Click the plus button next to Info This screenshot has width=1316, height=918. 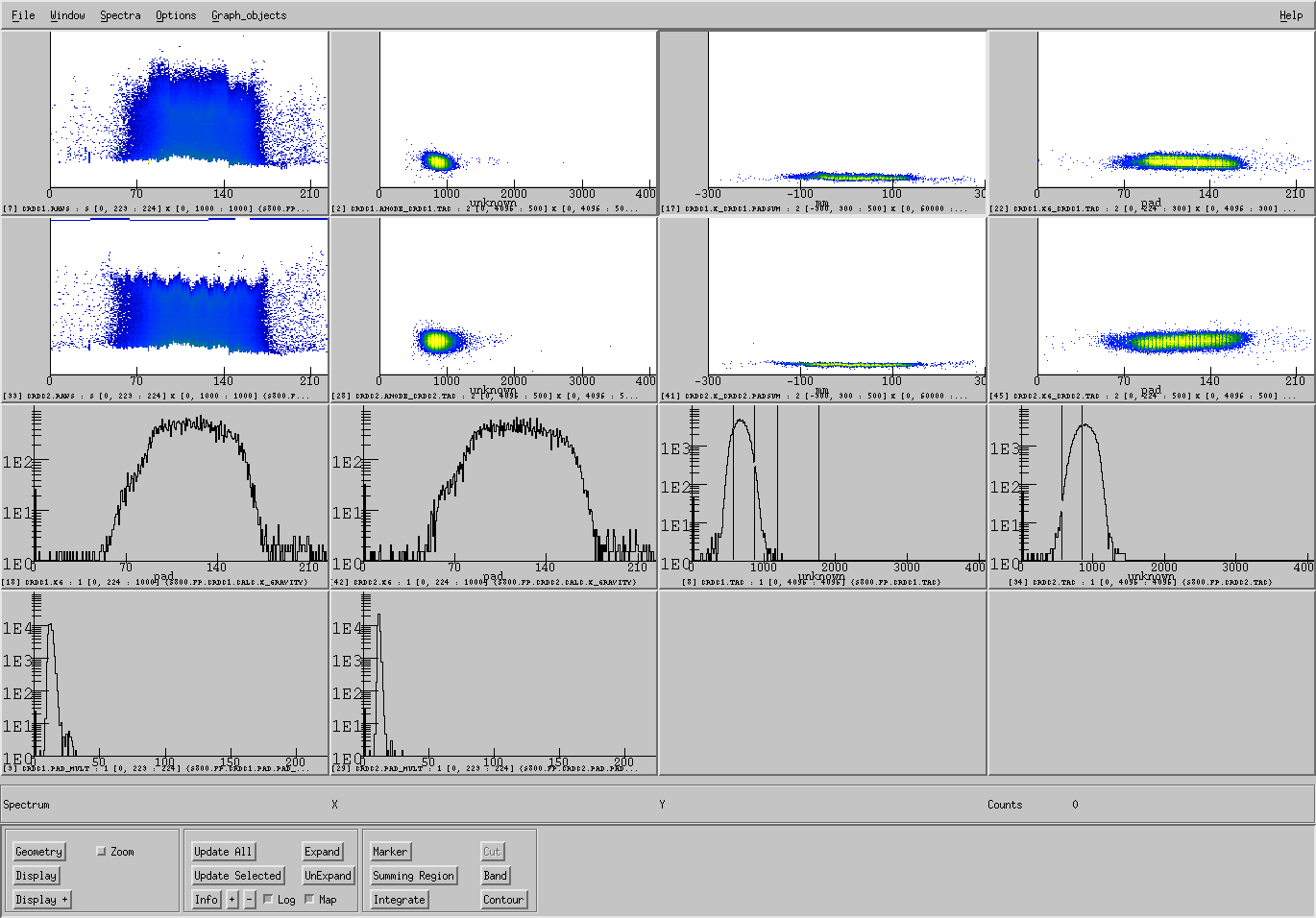pyautogui.click(x=232, y=900)
